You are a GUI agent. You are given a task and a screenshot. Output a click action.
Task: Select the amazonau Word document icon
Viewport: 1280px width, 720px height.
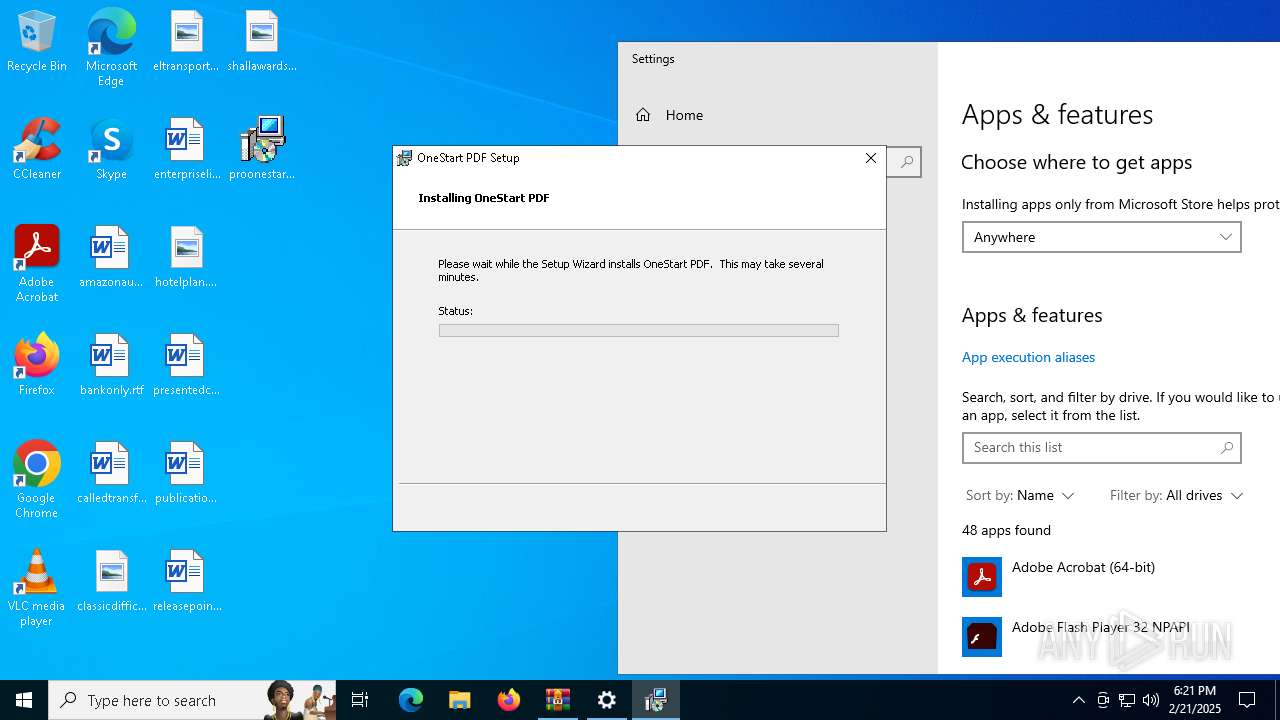tap(111, 258)
